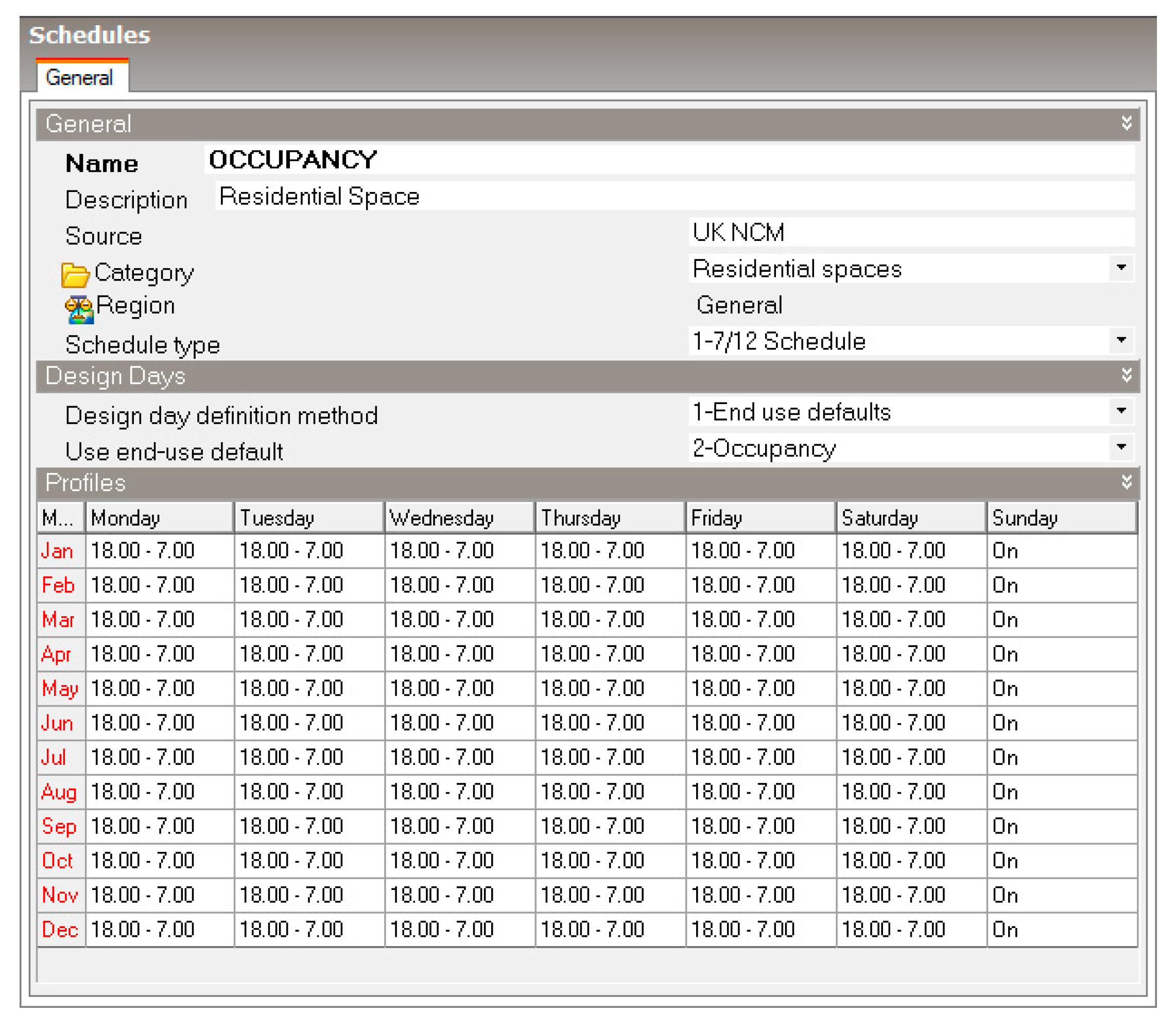The height and width of the screenshot is (1031, 1176).
Task: Collapse the General section header chevron
Action: click(x=1126, y=123)
